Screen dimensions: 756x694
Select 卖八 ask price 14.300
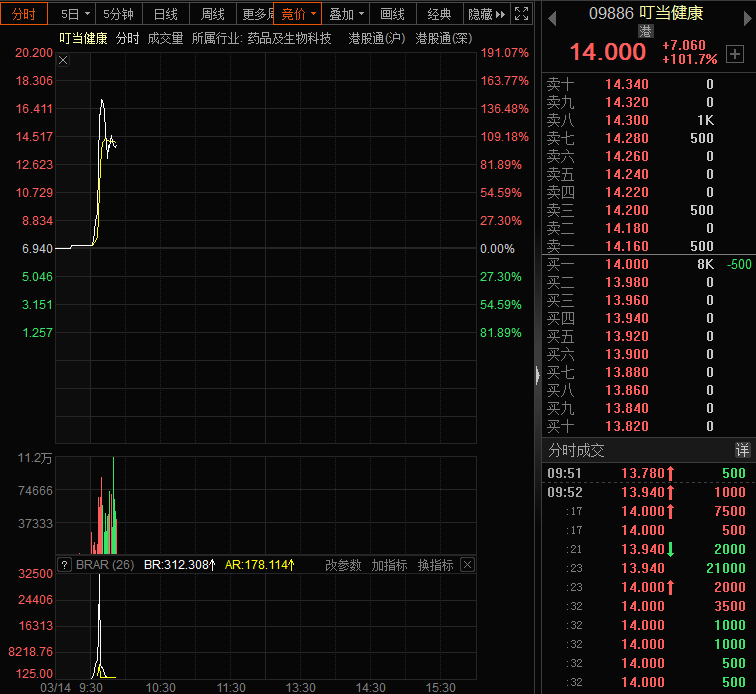(x=627, y=120)
